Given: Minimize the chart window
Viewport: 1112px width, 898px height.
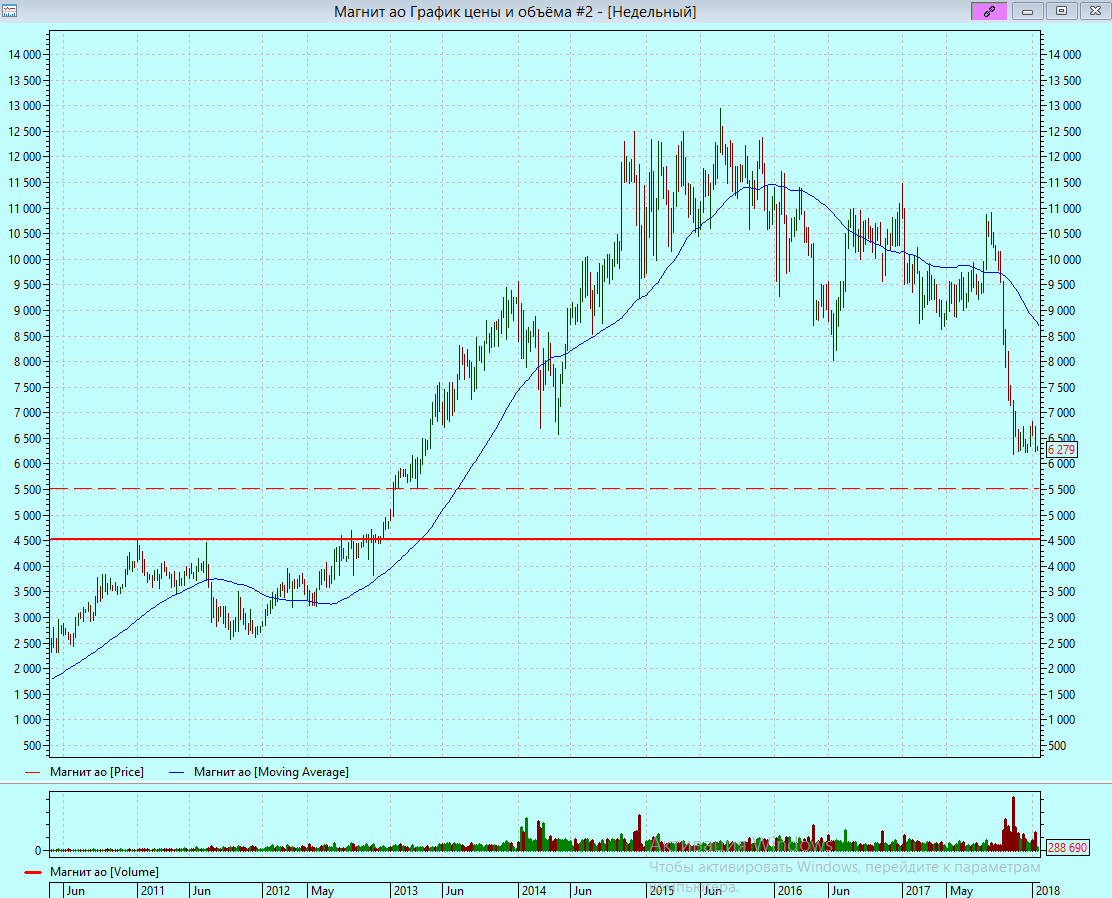Looking at the screenshot, I should [1027, 11].
